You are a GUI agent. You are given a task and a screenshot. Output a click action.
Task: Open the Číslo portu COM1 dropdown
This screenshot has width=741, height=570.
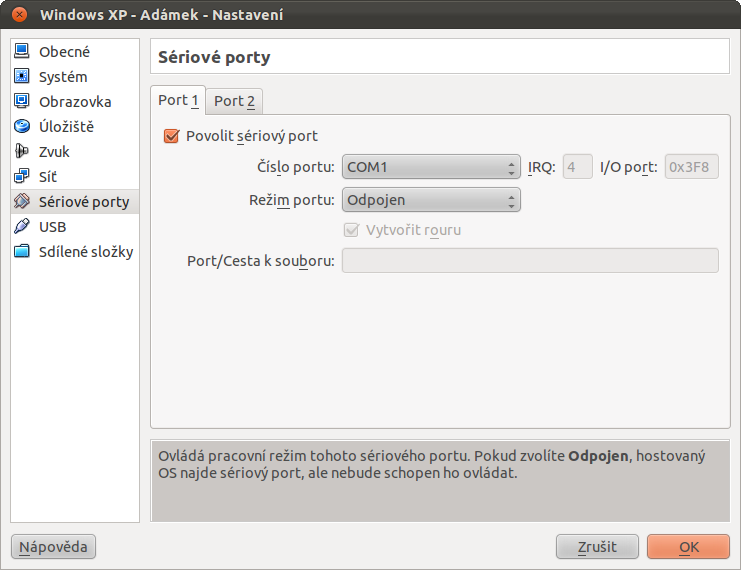431,167
